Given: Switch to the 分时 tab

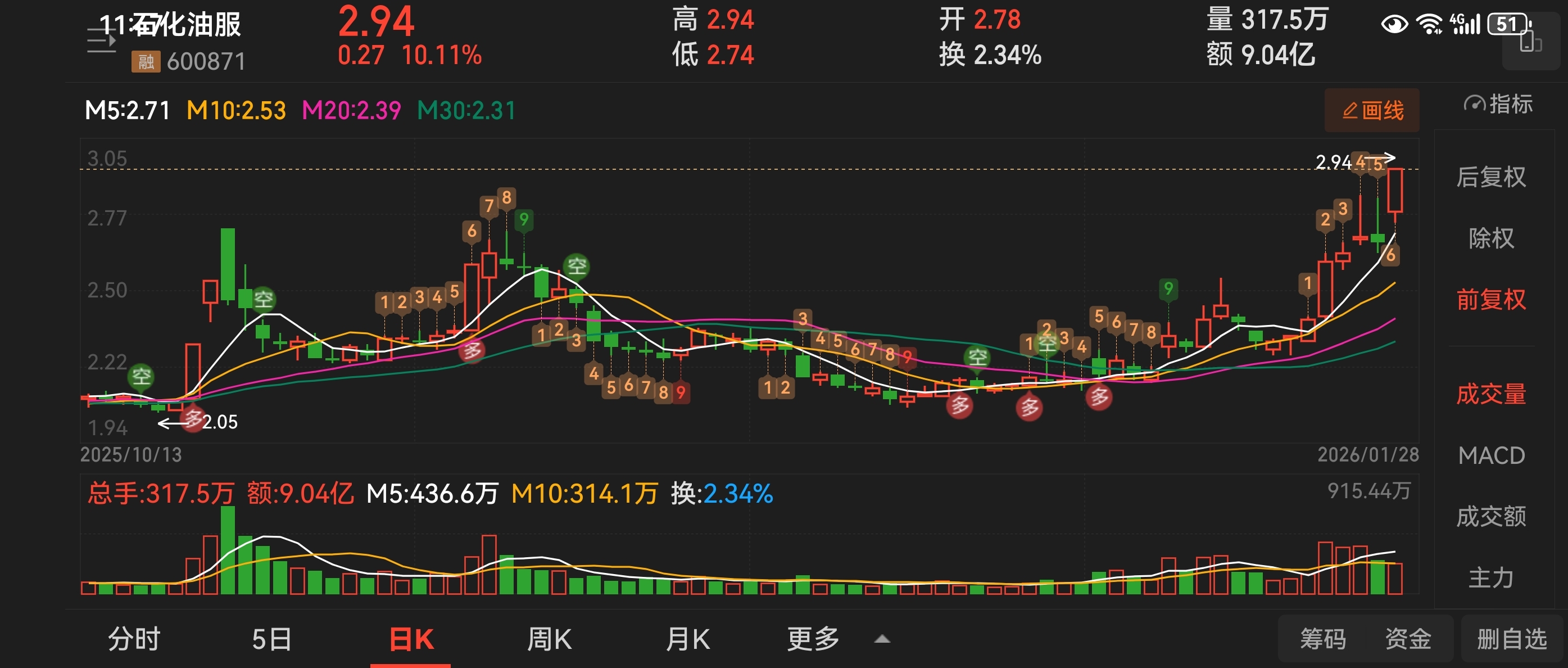Looking at the screenshot, I should click(x=134, y=639).
